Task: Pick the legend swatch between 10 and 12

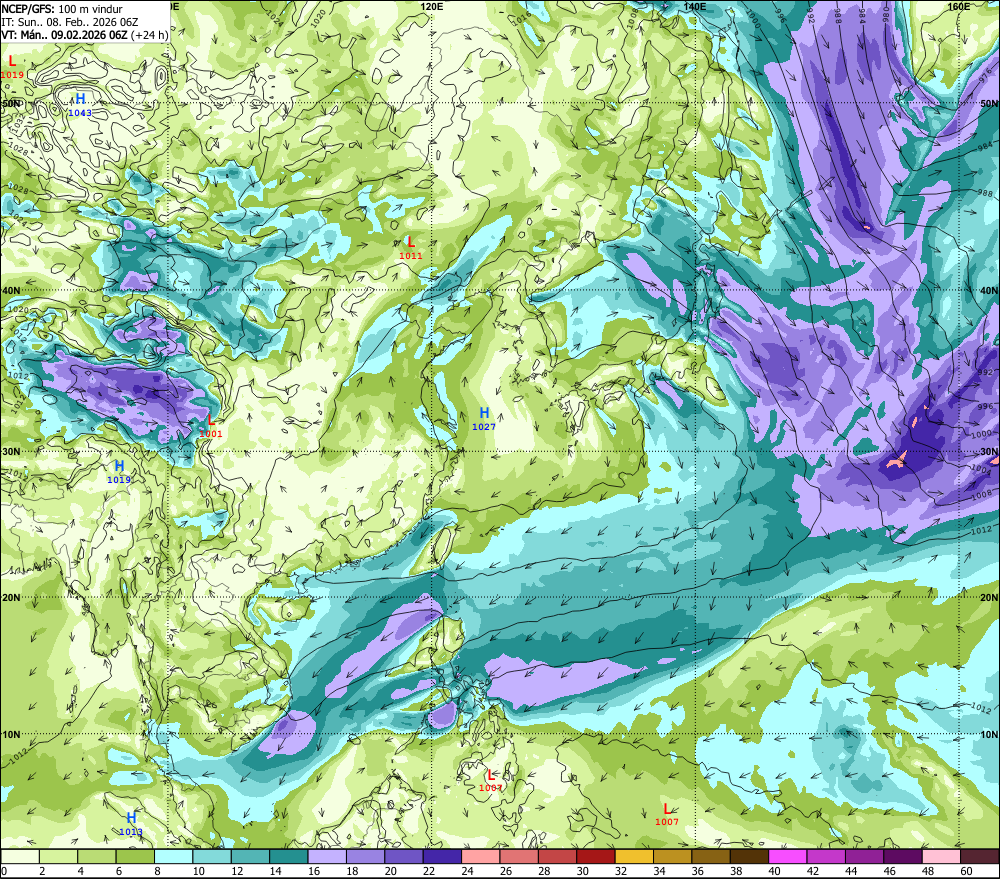Action: (x=212, y=856)
